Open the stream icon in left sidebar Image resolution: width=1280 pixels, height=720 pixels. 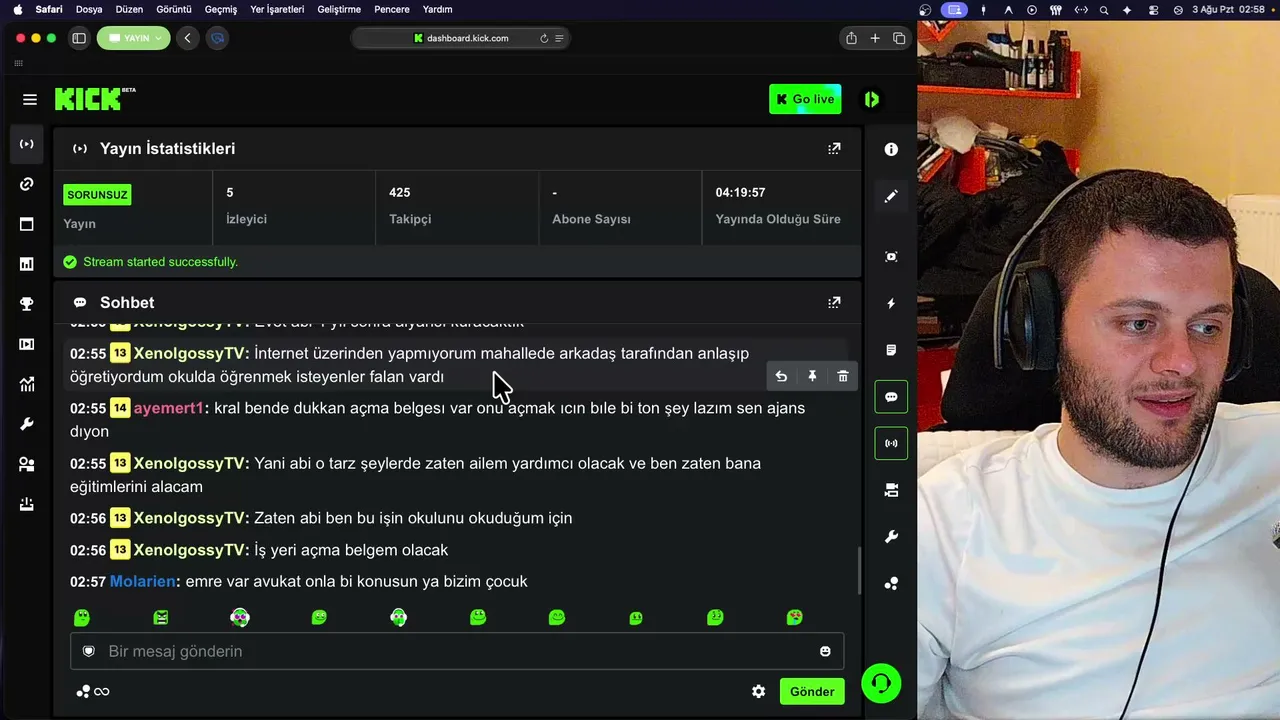[x=27, y=144]
